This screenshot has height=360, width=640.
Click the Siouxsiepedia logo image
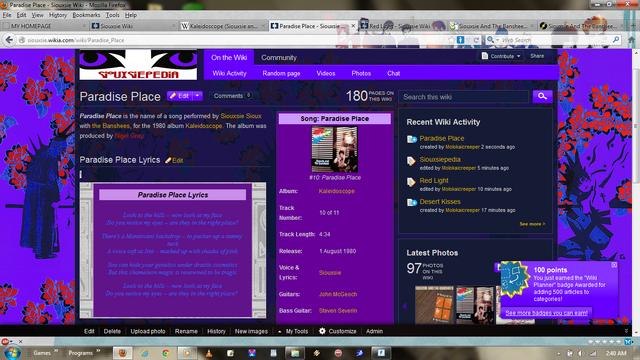coord(138,65)
